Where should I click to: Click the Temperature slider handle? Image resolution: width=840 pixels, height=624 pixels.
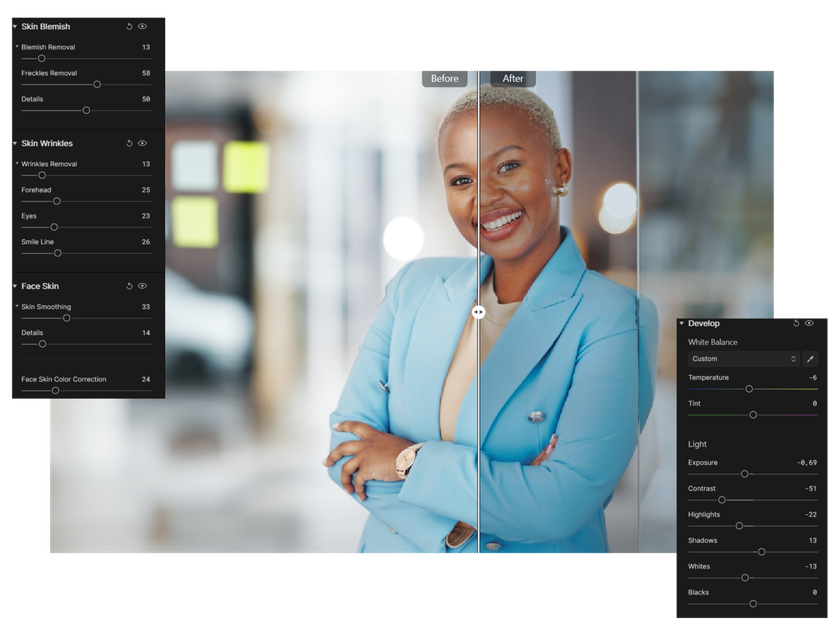tap(749, 388)
